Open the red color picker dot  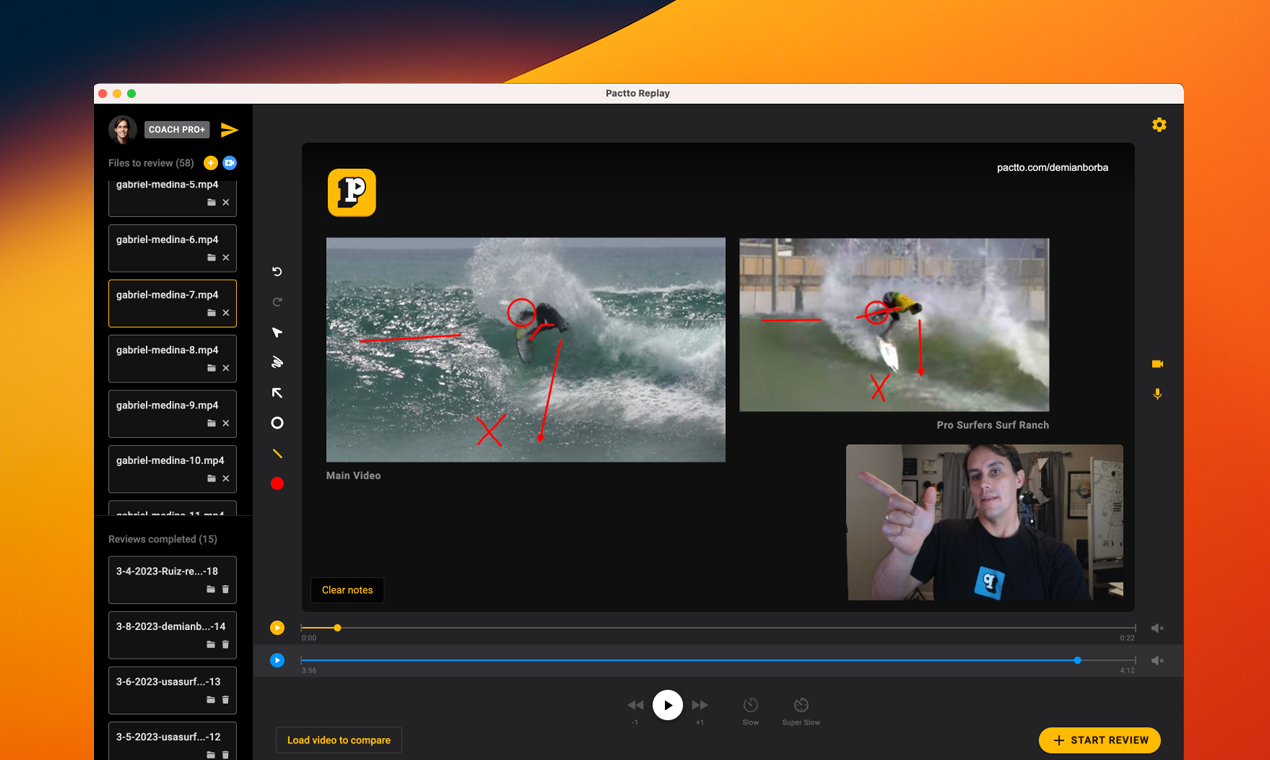(x=277, y=484)
